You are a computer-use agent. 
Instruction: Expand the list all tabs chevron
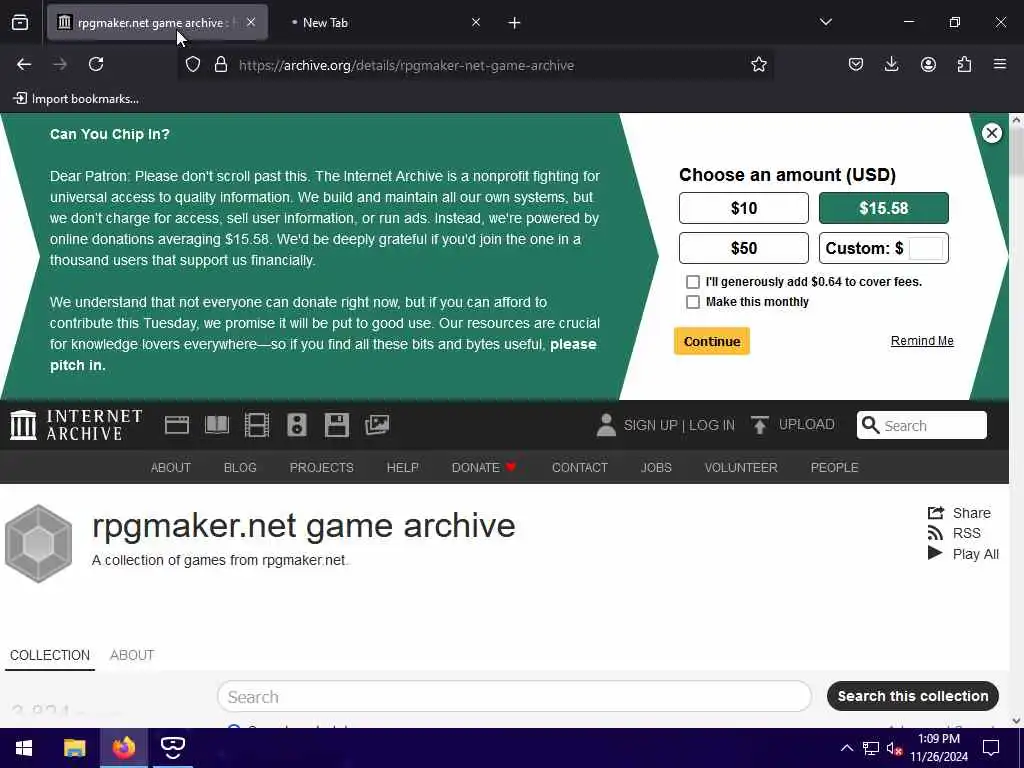[825, 22]
